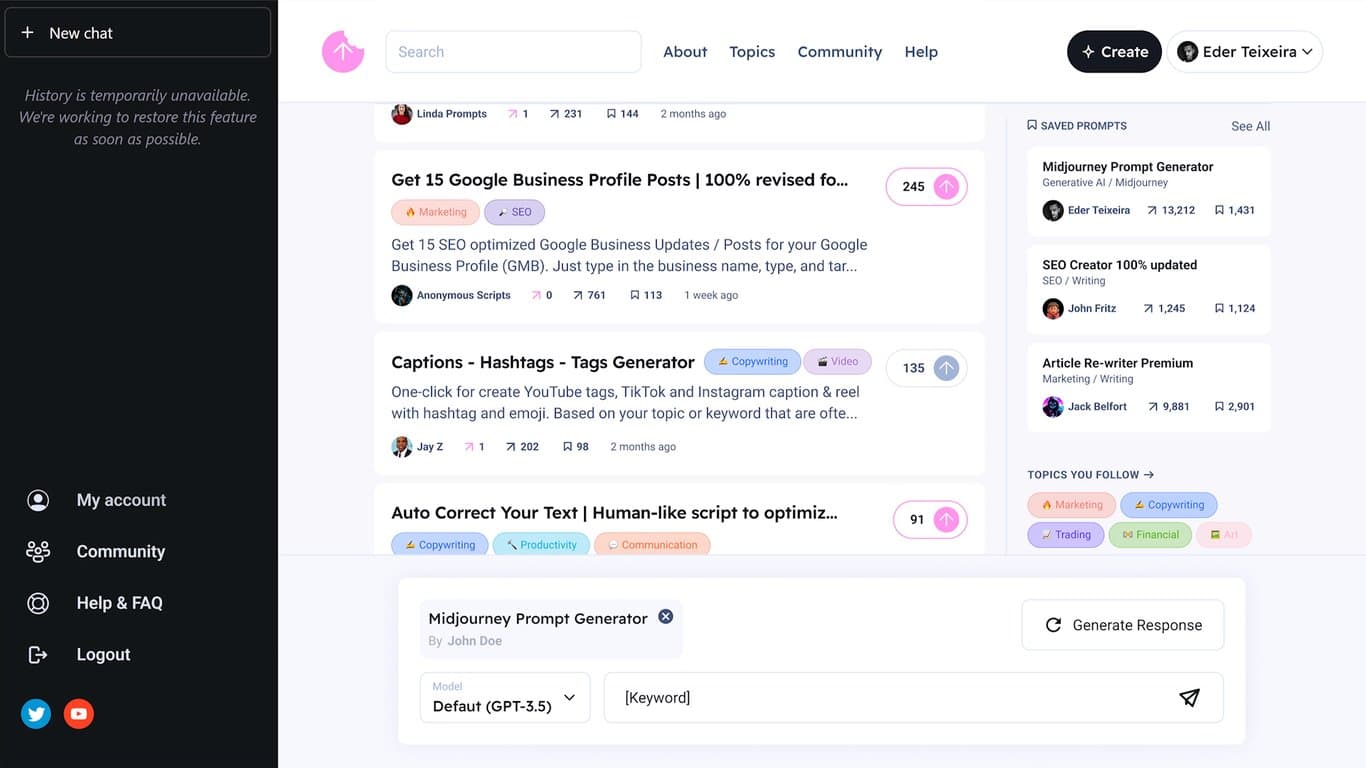Screen dimensions: 1366x768
Task: Click the Logout icon in sidebar
Action: pos(38,654)
